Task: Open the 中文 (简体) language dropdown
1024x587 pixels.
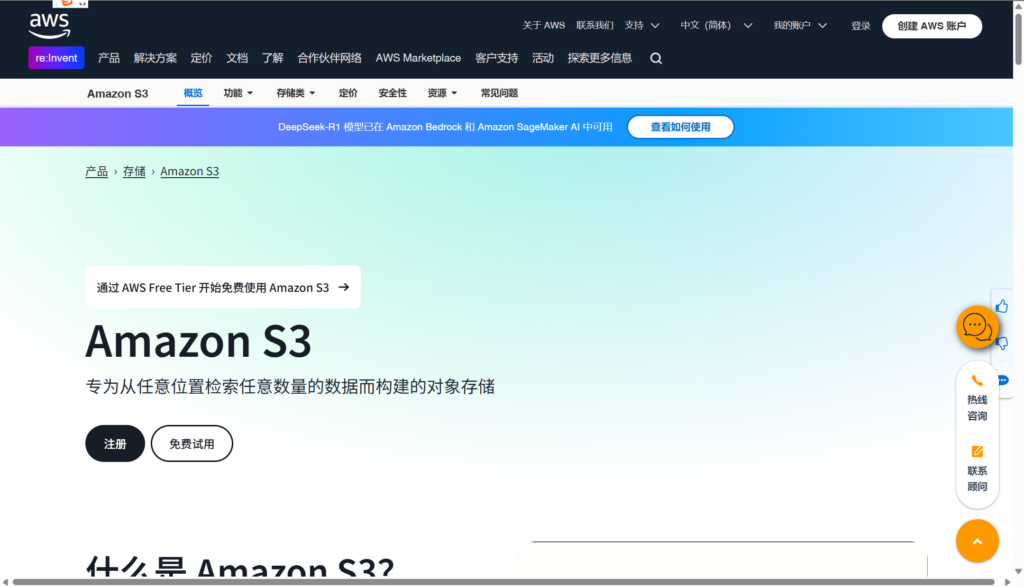Action: [714, 25]
